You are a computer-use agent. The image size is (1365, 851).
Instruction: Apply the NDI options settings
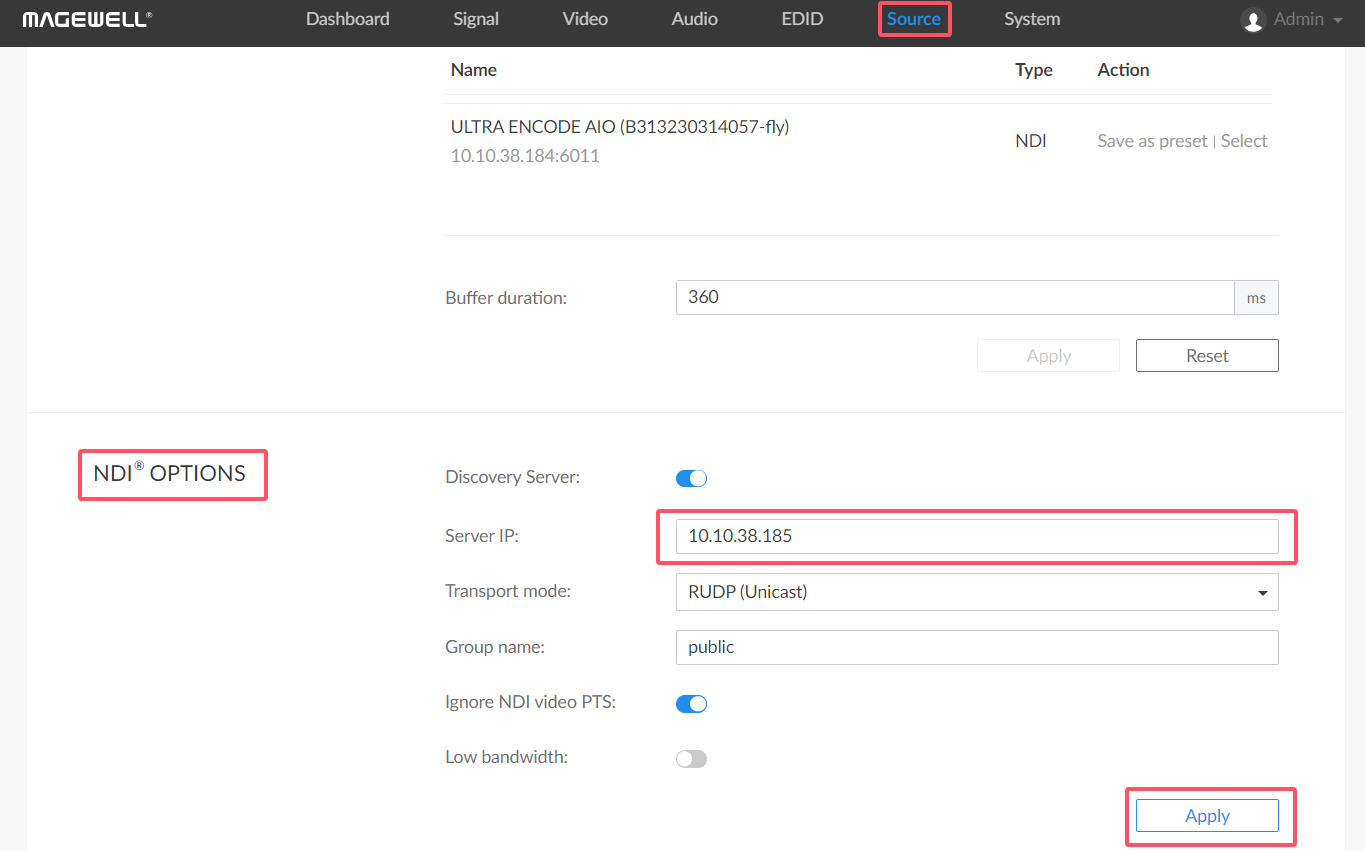coord(1207,816)
